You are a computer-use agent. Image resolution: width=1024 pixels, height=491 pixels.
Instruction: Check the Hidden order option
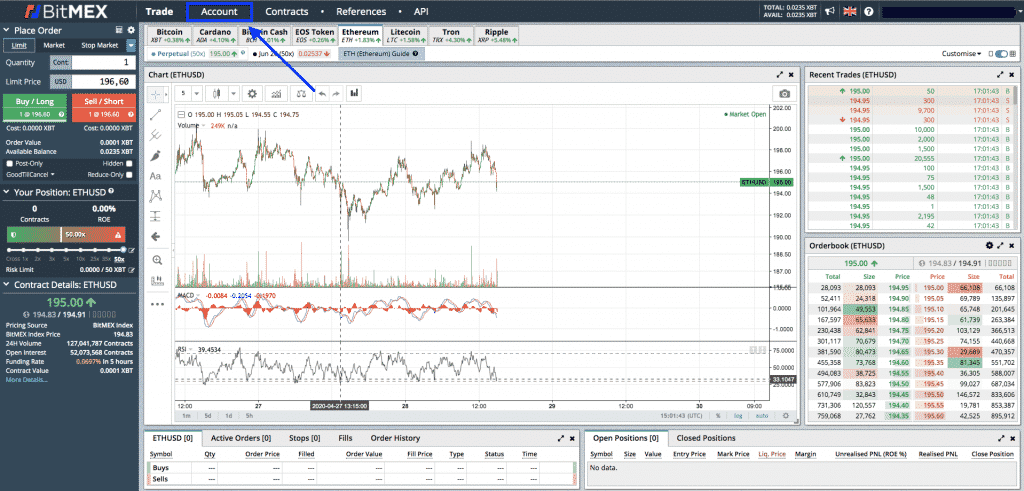coord(129,163)
